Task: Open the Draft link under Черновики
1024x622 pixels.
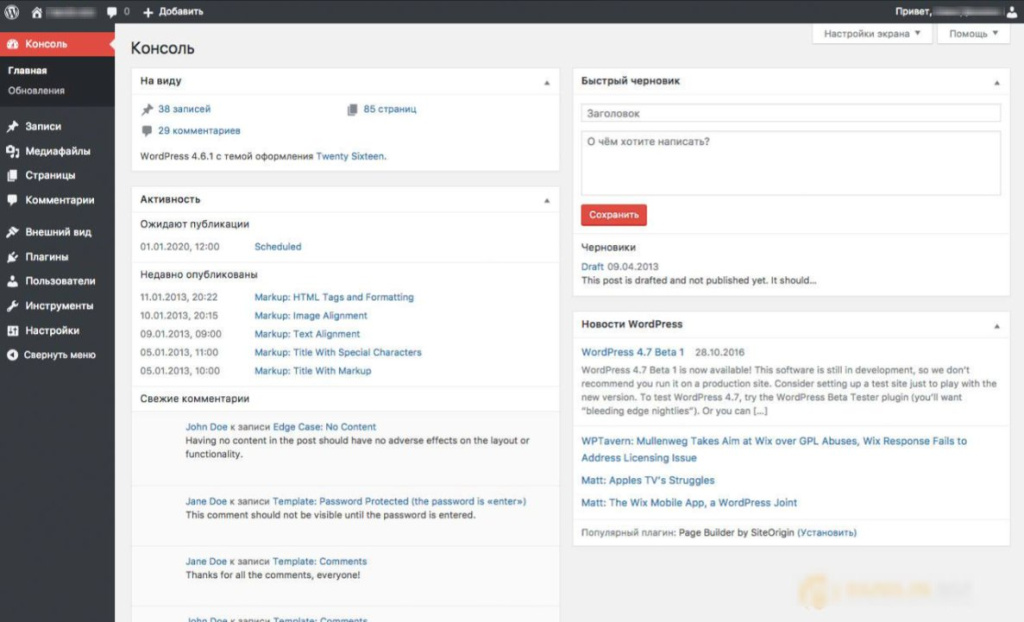Action: coord(592,267)
